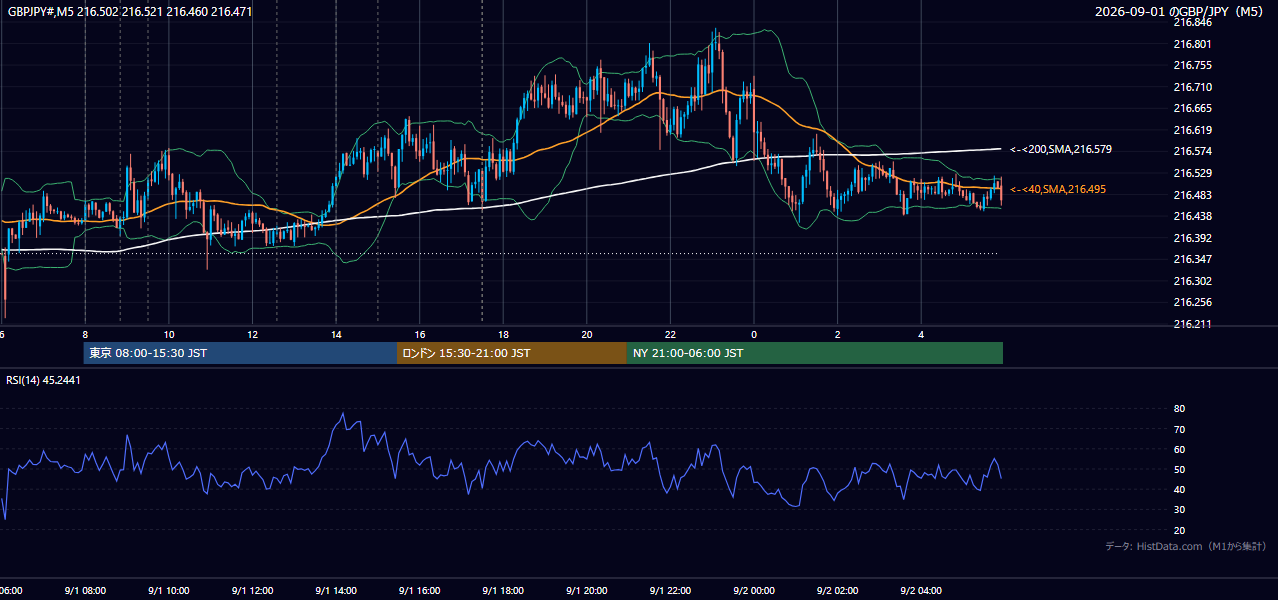Click the 216.710 price level label
This screenshot has width=1278, height=600.
[1192, 88]
